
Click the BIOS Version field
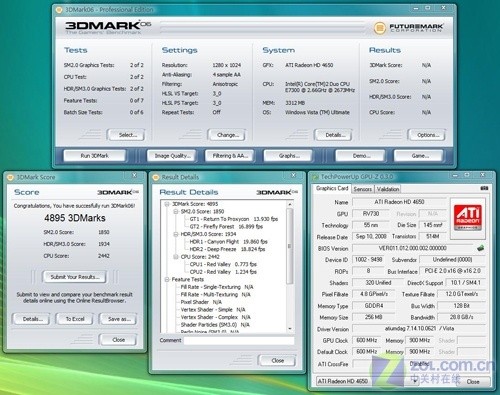pyautogui.click(x=413, y=248)
